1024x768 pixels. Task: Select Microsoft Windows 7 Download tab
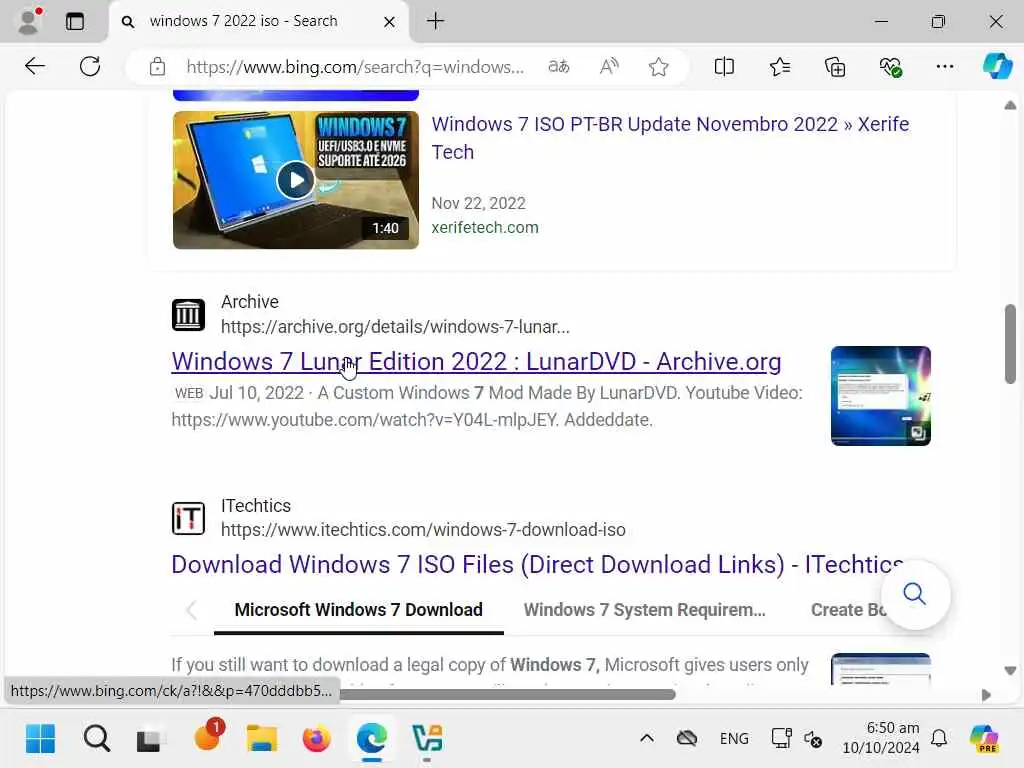coord(359,610)
